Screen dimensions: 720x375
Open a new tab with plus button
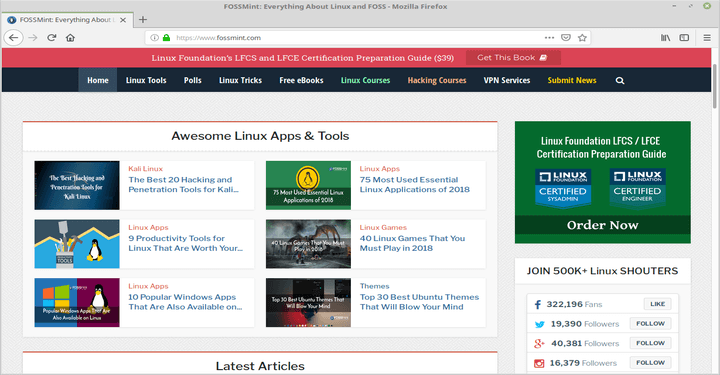pyautogui.click(x=143, y=19)
